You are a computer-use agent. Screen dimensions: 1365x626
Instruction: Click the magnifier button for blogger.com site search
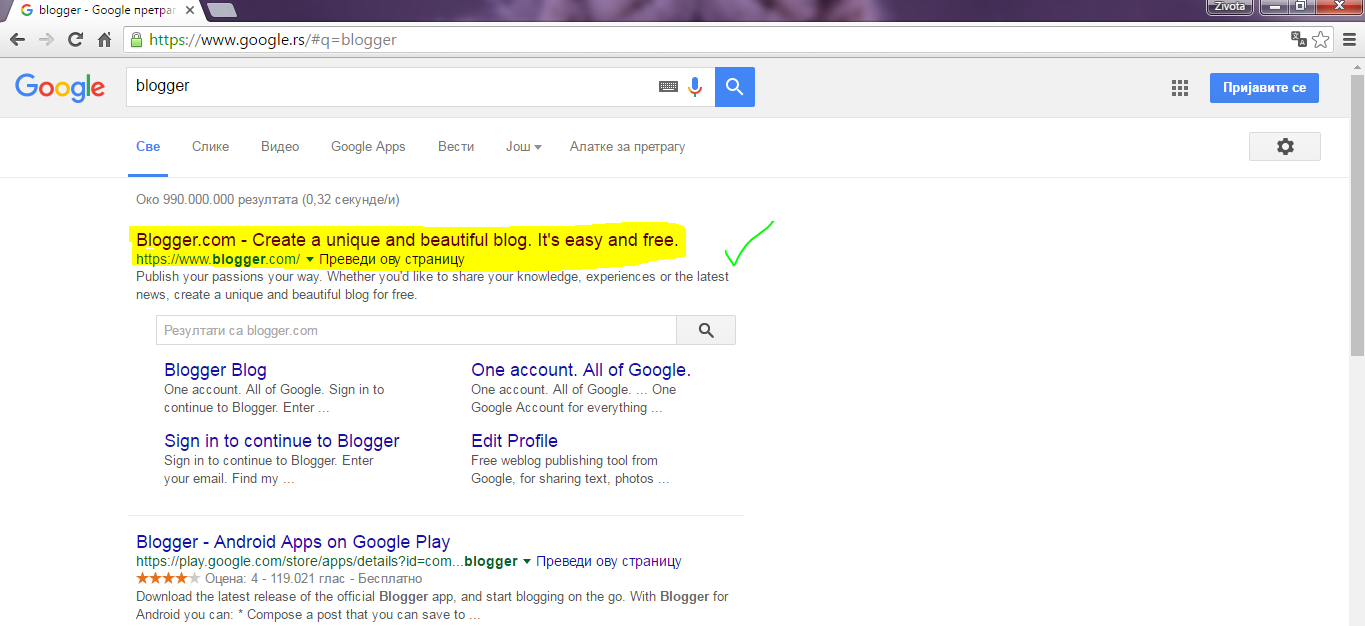pos(706,330)
